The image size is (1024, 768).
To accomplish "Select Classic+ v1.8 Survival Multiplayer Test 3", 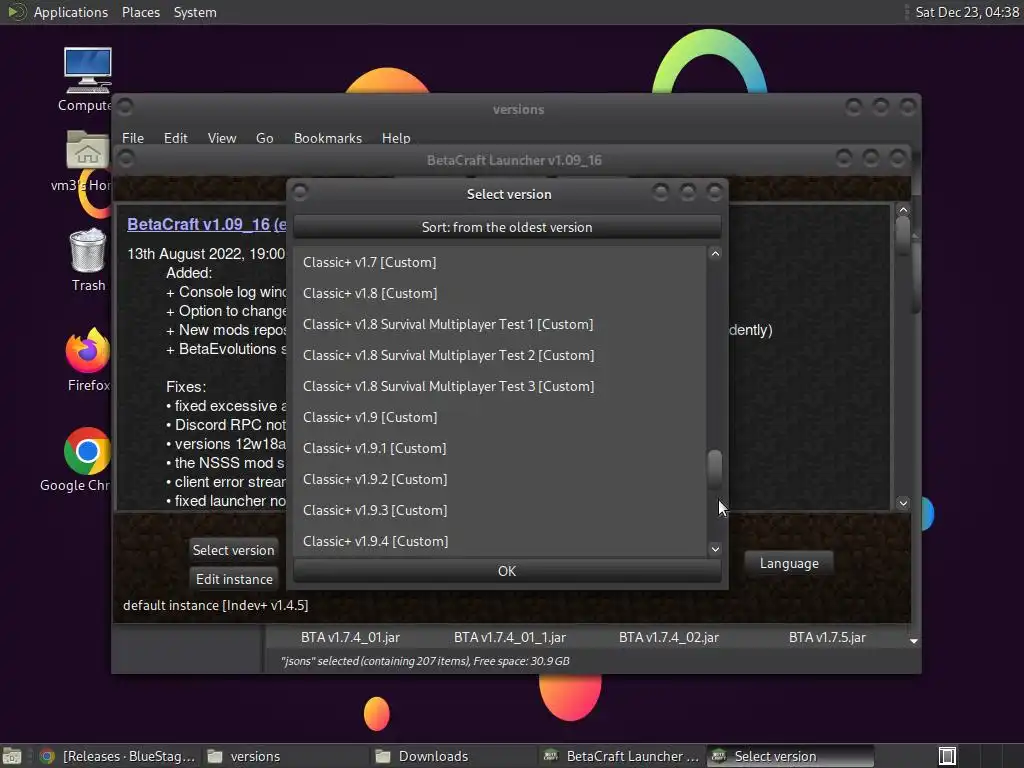I will [x=500, y=386].
